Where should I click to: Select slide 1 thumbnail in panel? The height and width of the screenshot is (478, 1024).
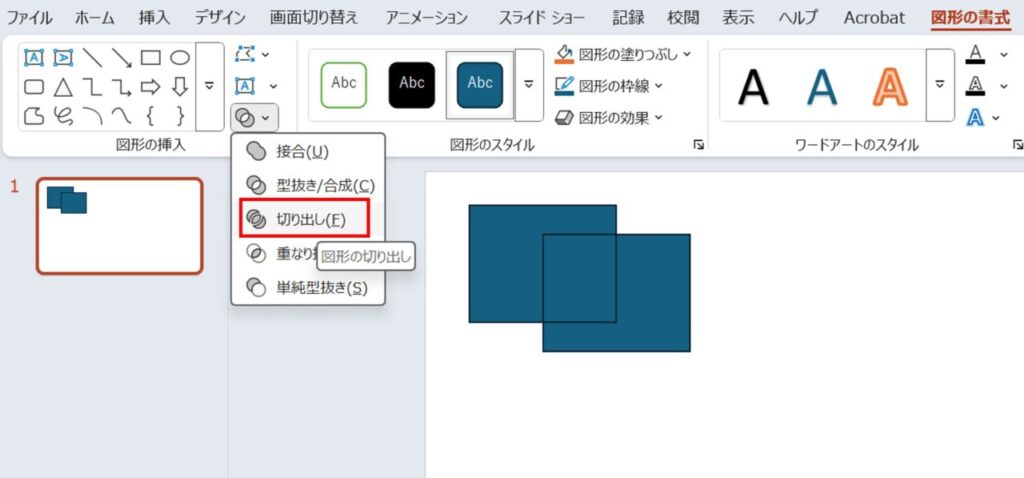(x=120, y=226)
